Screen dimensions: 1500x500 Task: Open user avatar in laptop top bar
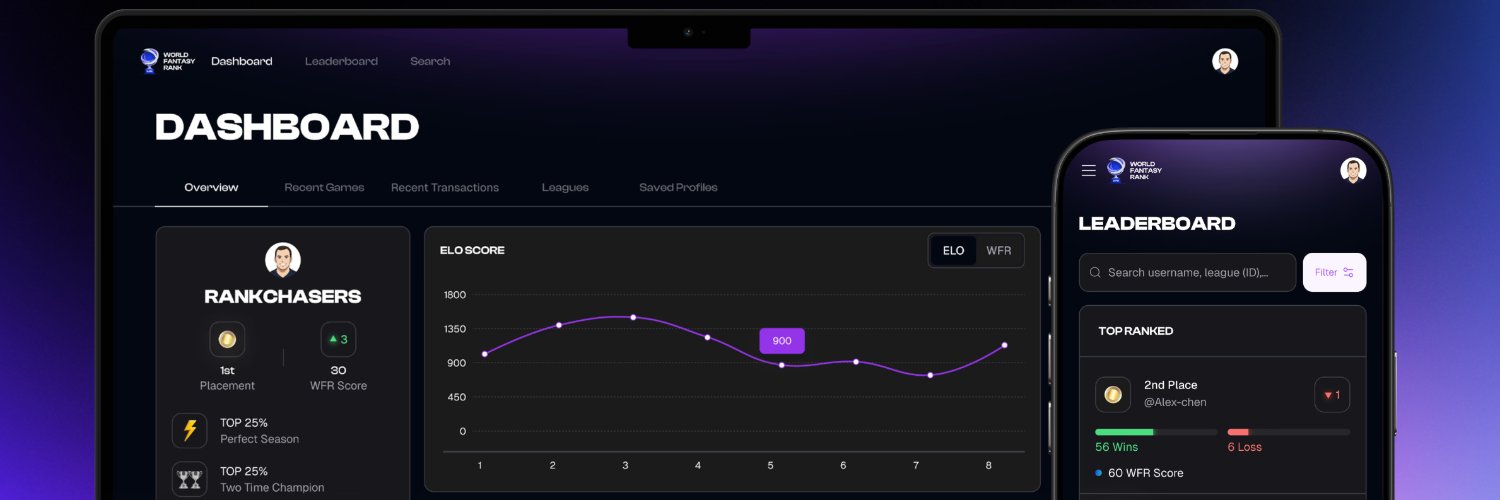1225,61
